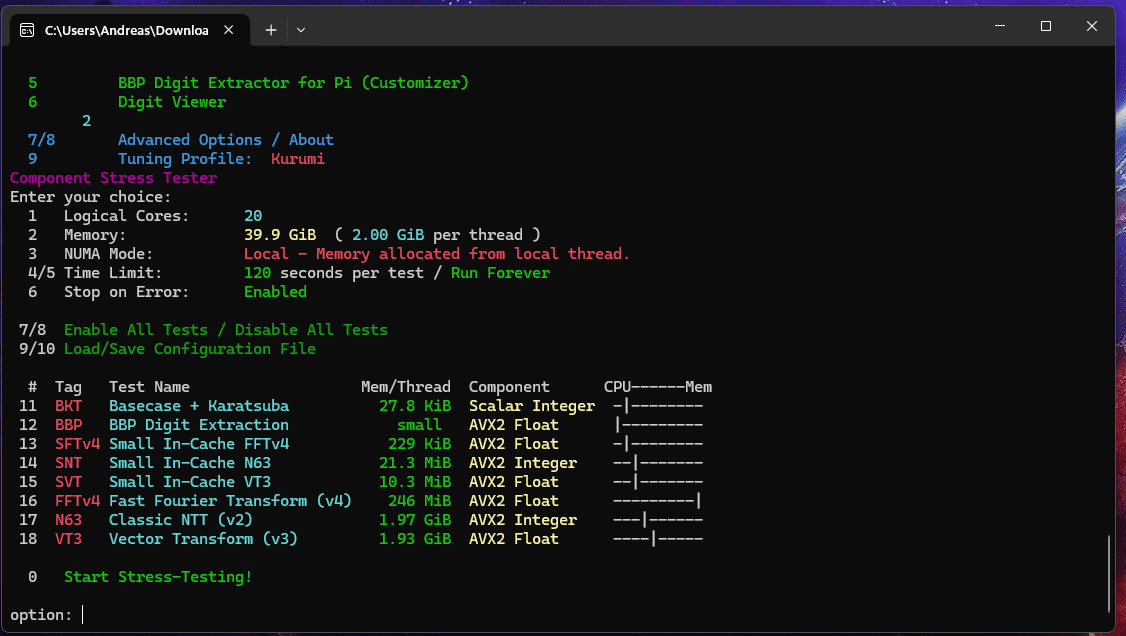Click the 'Mem/Thread' column header
The height and width of the screenshot is (636, 1126).
click(x=406, y=387)
